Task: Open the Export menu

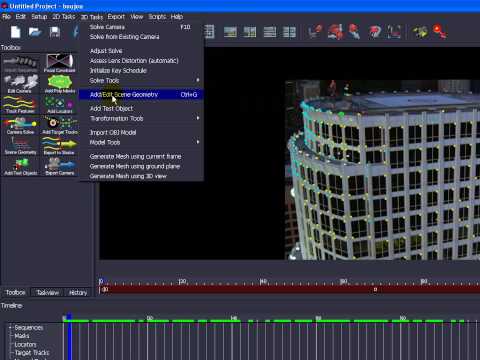Action: 116,16
